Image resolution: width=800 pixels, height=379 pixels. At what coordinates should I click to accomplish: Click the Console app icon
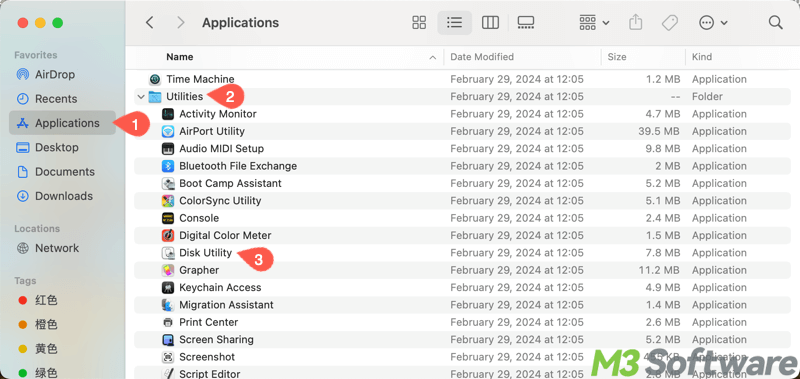[x=168, y=218]
